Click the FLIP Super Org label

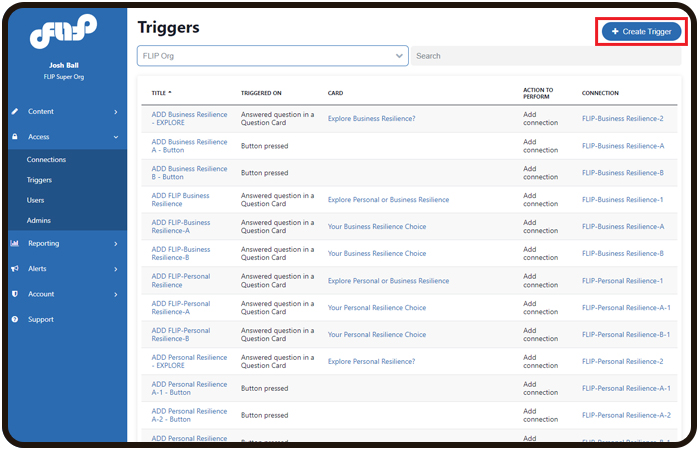(64, 77)
